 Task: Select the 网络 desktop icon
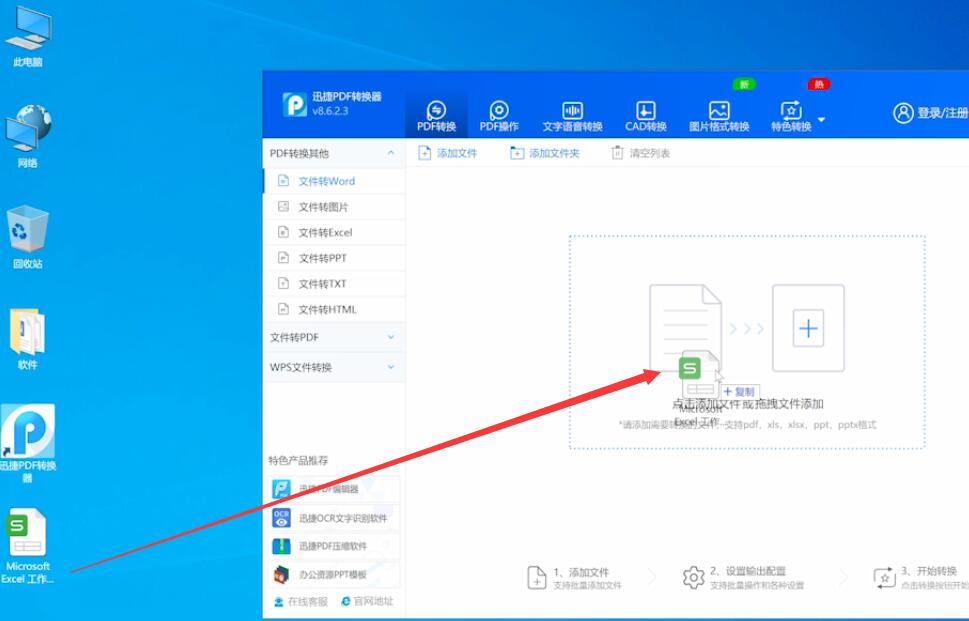tap(28, 136)
